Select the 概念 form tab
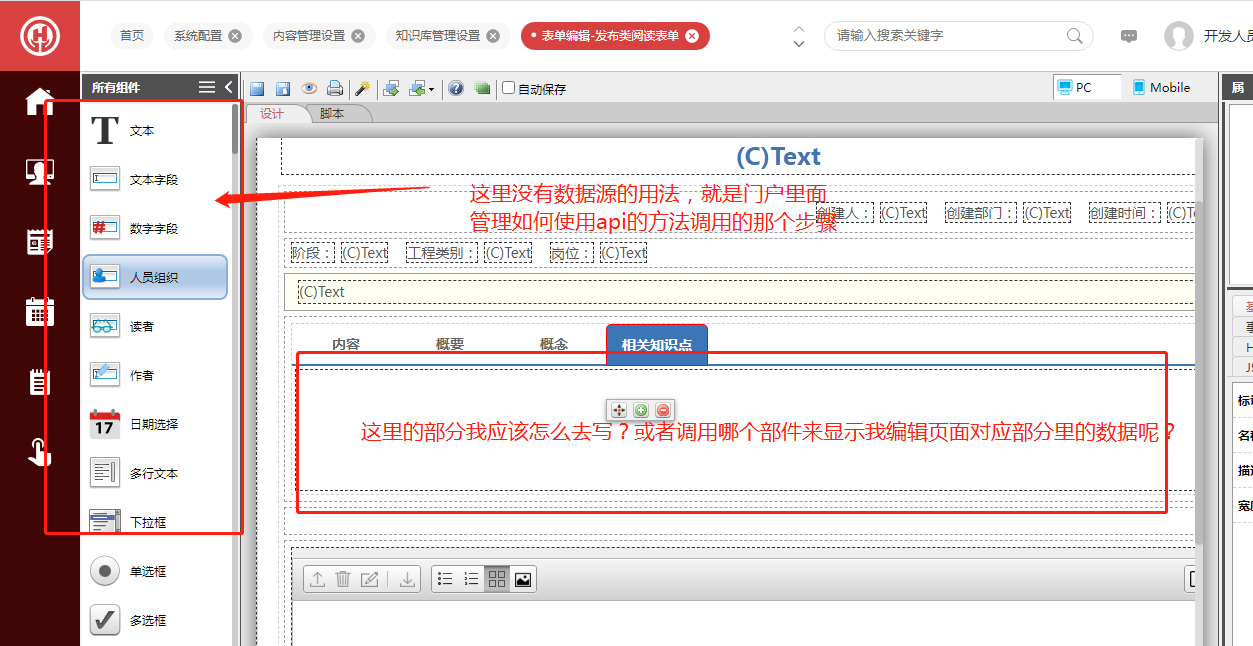The image size is (1253, 646). (554, 344)
